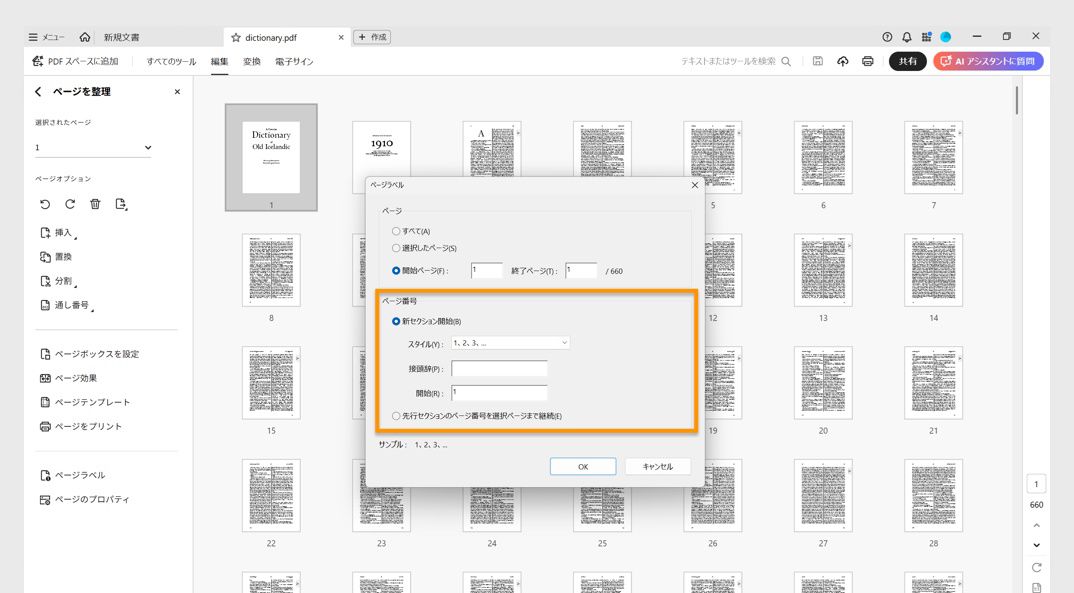Click the 置換 replace option
The image size is (1074, 593).
[x=56, y=257]
